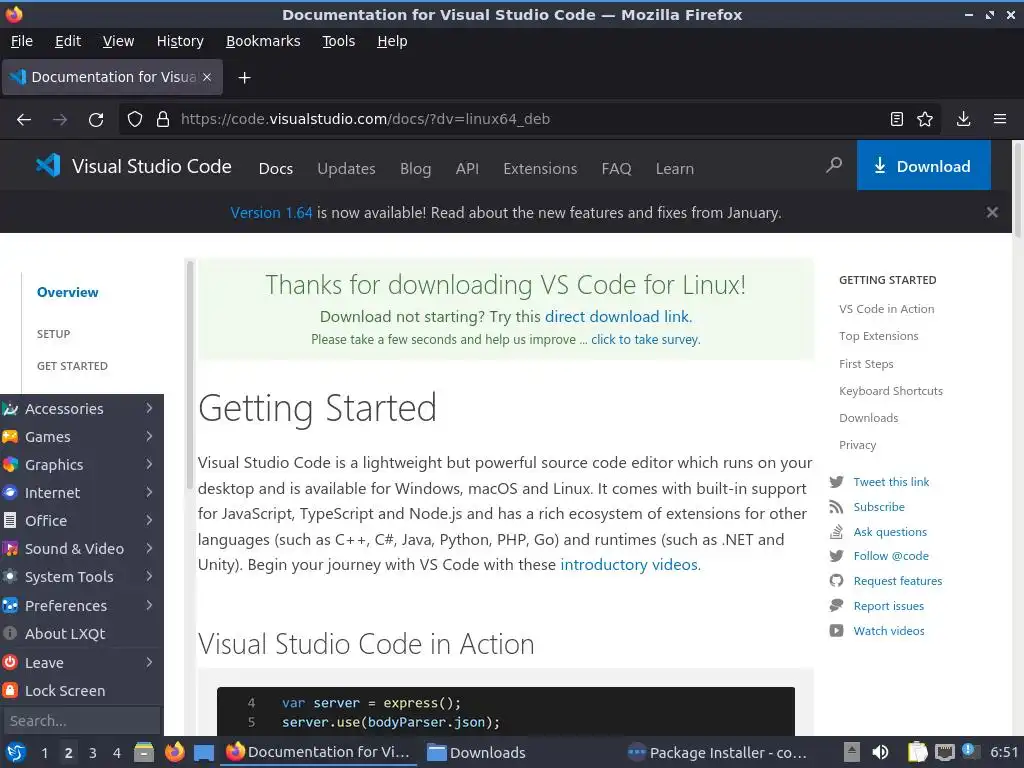1024x768 pixels.
Task: Expand the Preferences menu category
Action: click(82, 606)
